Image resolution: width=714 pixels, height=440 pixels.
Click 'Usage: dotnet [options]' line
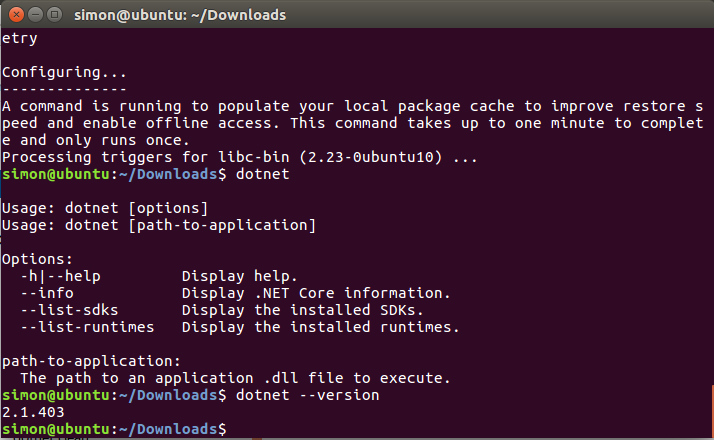[105, 208]
